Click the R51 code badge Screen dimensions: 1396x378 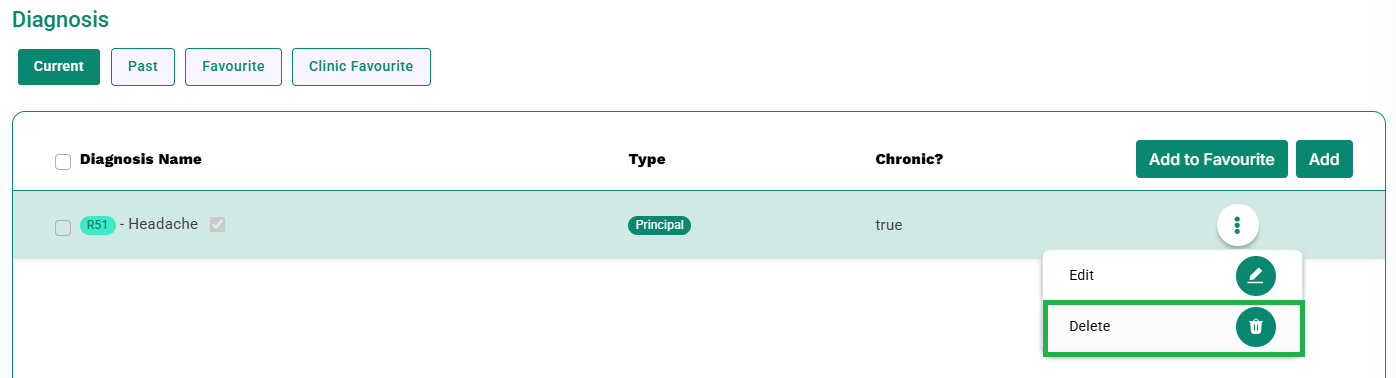97,225
